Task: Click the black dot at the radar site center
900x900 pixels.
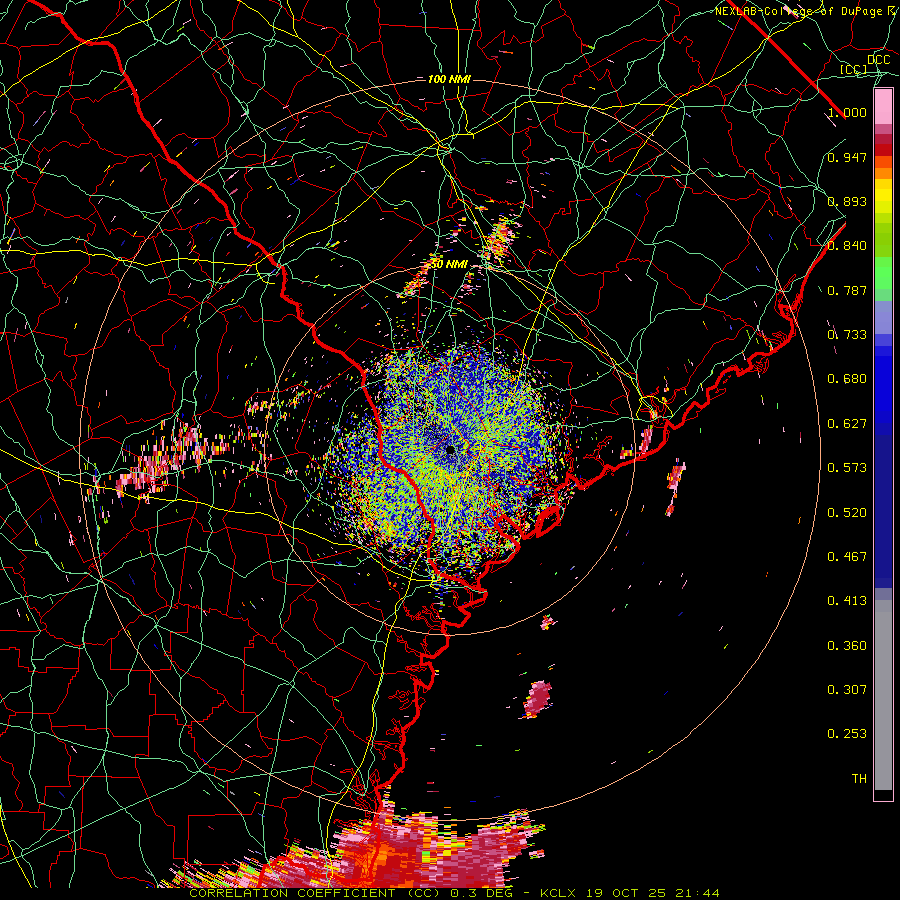Action: tap(450, 449)
